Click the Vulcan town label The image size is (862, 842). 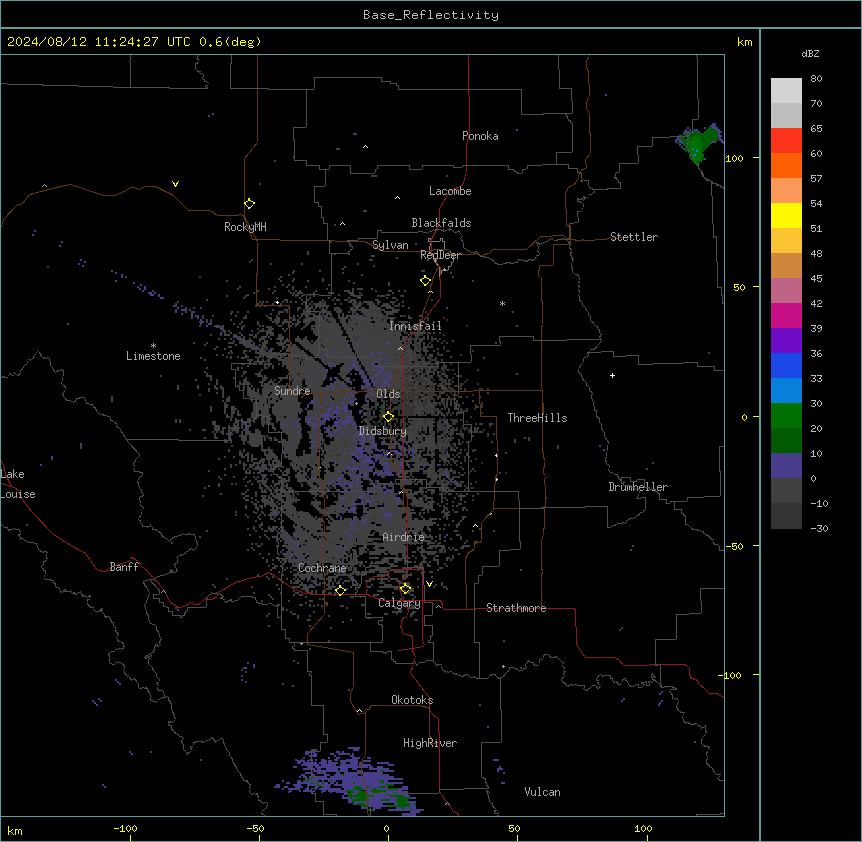[543, 792]
